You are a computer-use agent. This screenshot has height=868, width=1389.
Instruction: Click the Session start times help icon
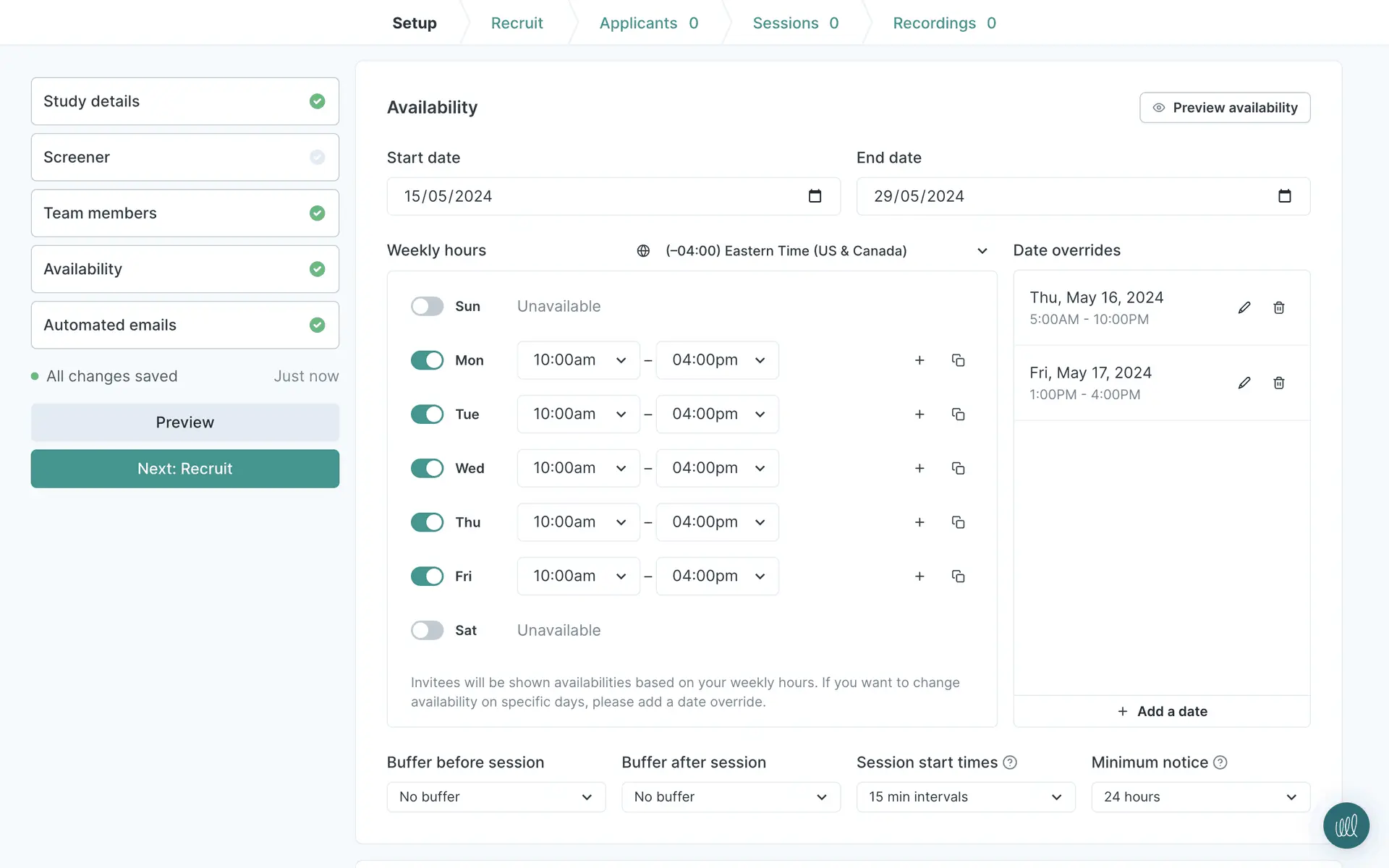coord(1010,762)
